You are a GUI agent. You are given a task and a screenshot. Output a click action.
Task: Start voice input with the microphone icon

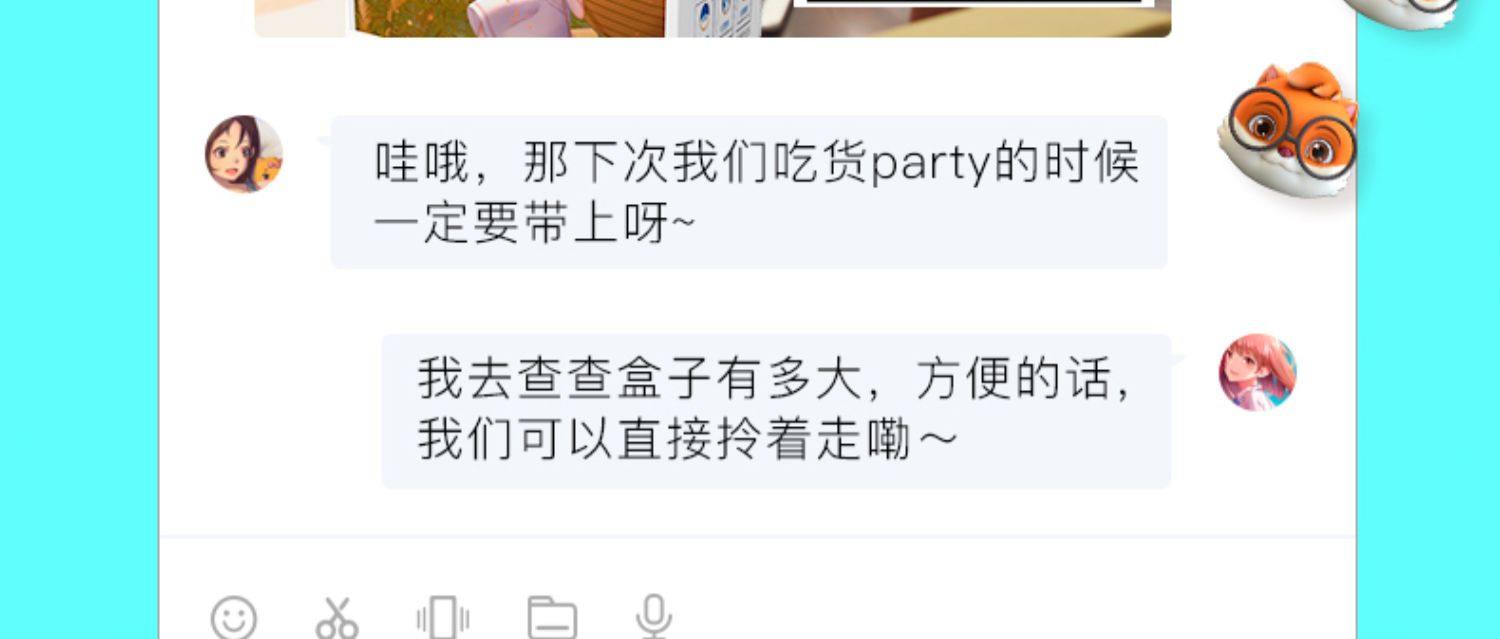pos(654,617)
